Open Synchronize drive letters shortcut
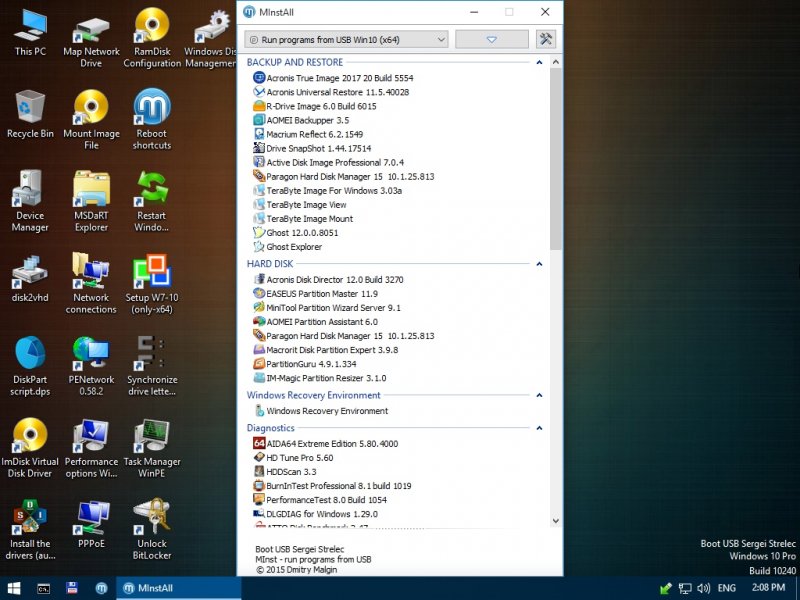This screenshot has height=600, width=800. pyautogui.click(x=152, y=366)
